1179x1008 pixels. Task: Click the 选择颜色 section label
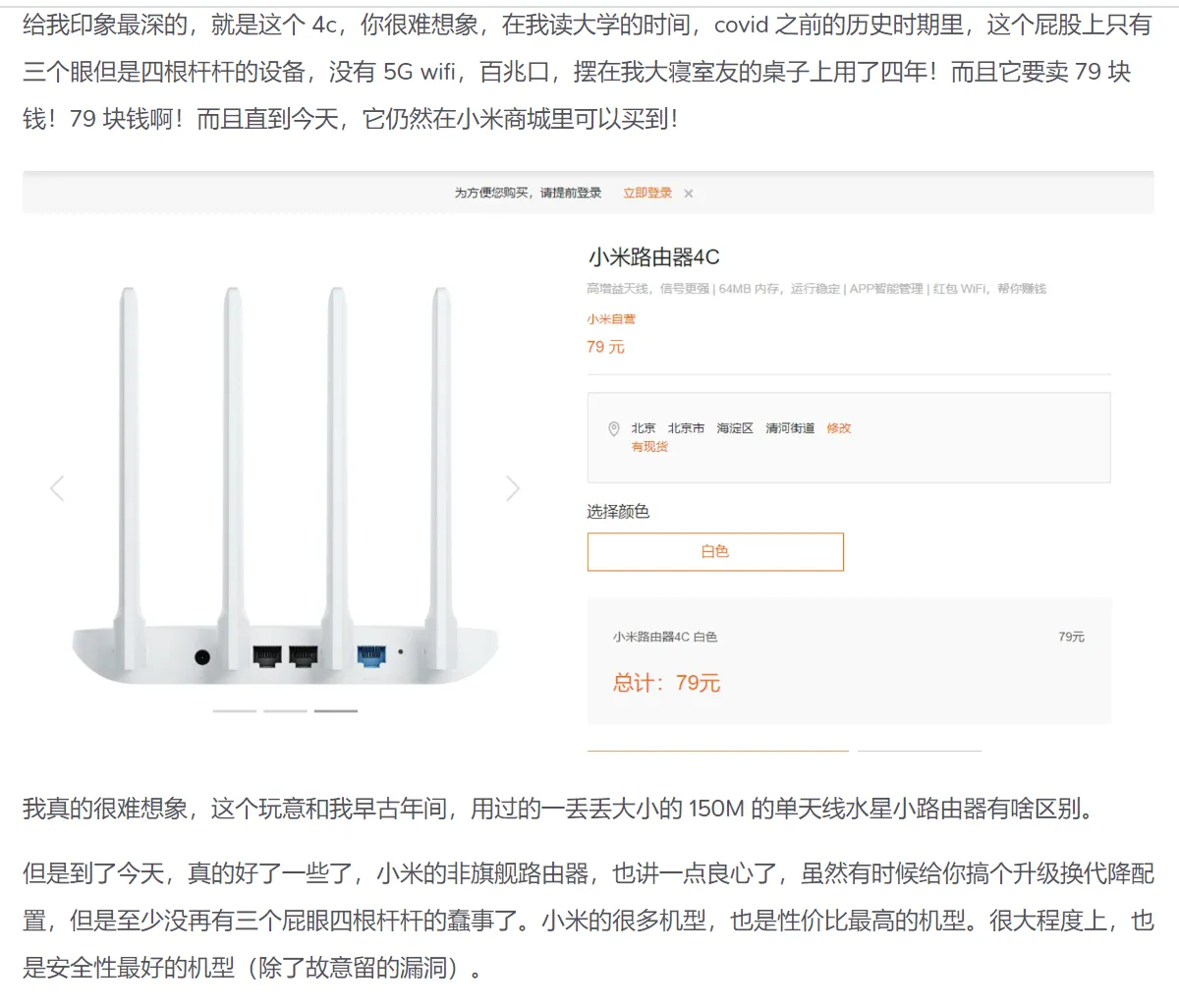pyautogui.click(x=618, y=512)
